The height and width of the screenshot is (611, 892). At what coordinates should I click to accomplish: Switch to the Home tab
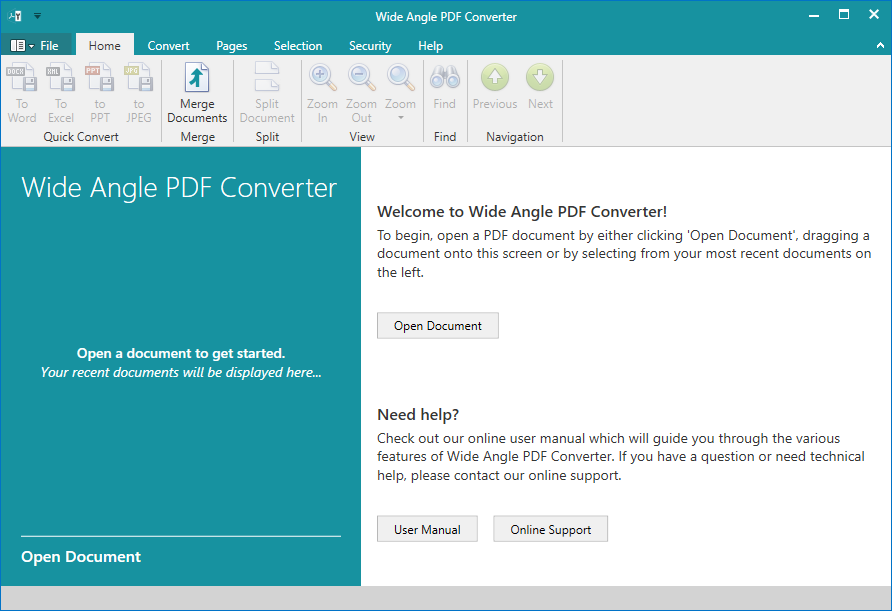105,46
